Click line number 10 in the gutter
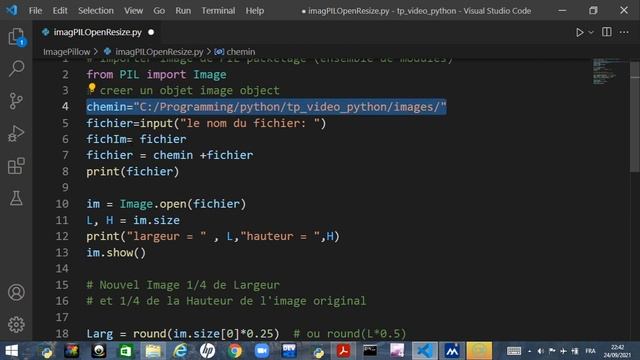 pyautogui.click(x=62, y=204)
